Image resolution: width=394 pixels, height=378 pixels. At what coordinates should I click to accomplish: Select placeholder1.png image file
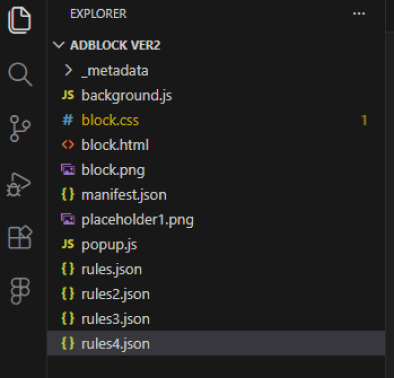[216, 220]
